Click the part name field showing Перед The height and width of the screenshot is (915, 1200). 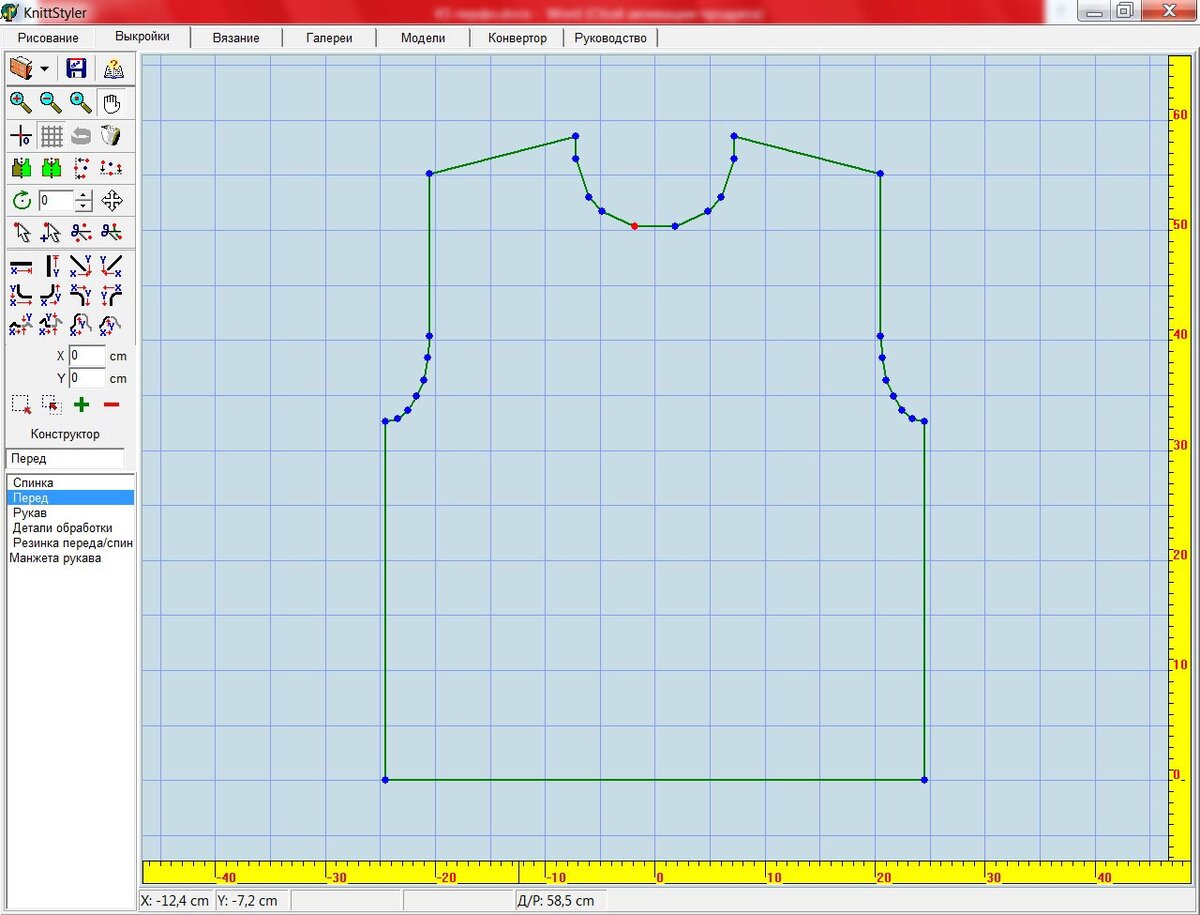coord(65,459)
